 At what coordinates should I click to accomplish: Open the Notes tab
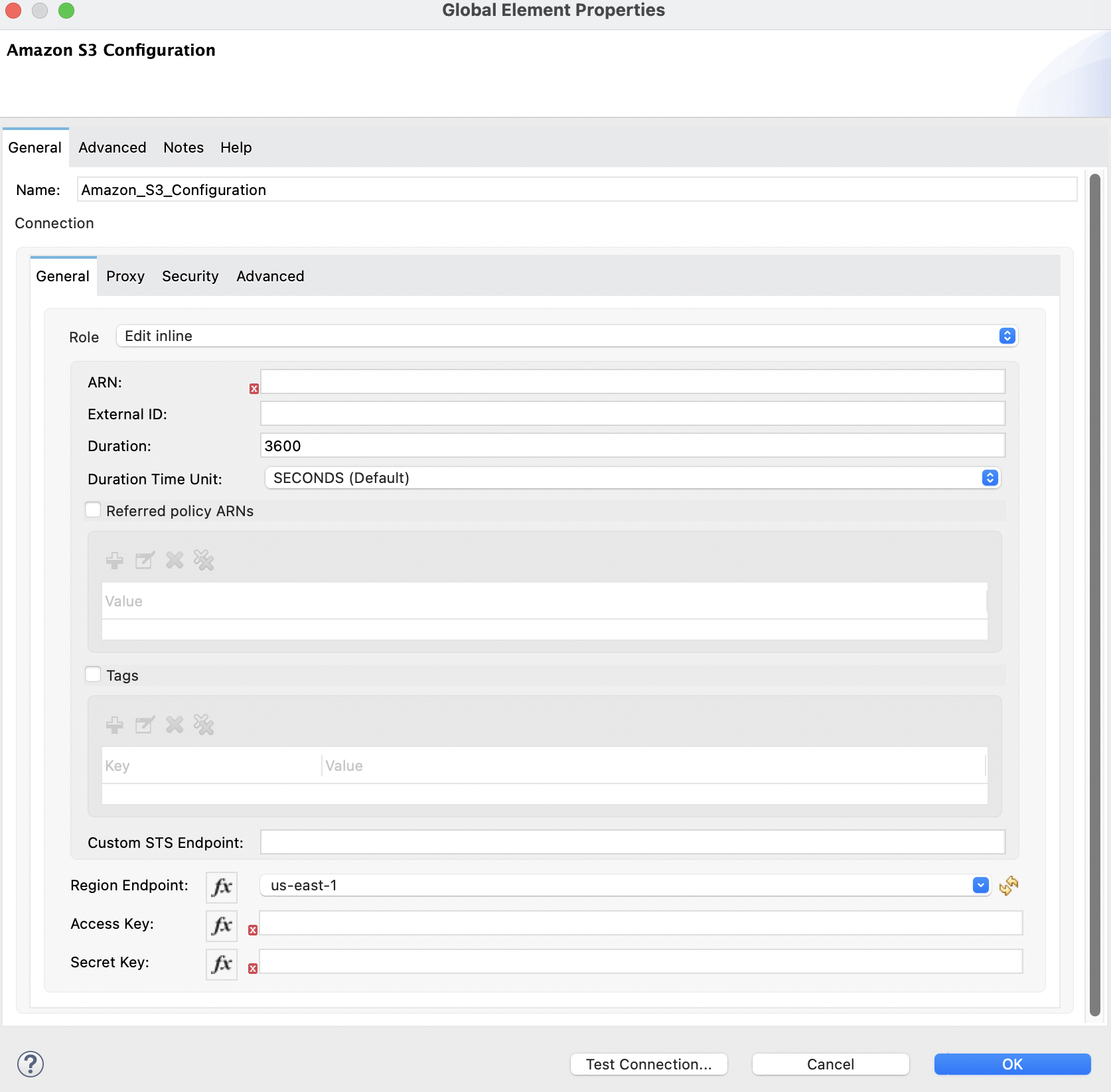[183, 147]
